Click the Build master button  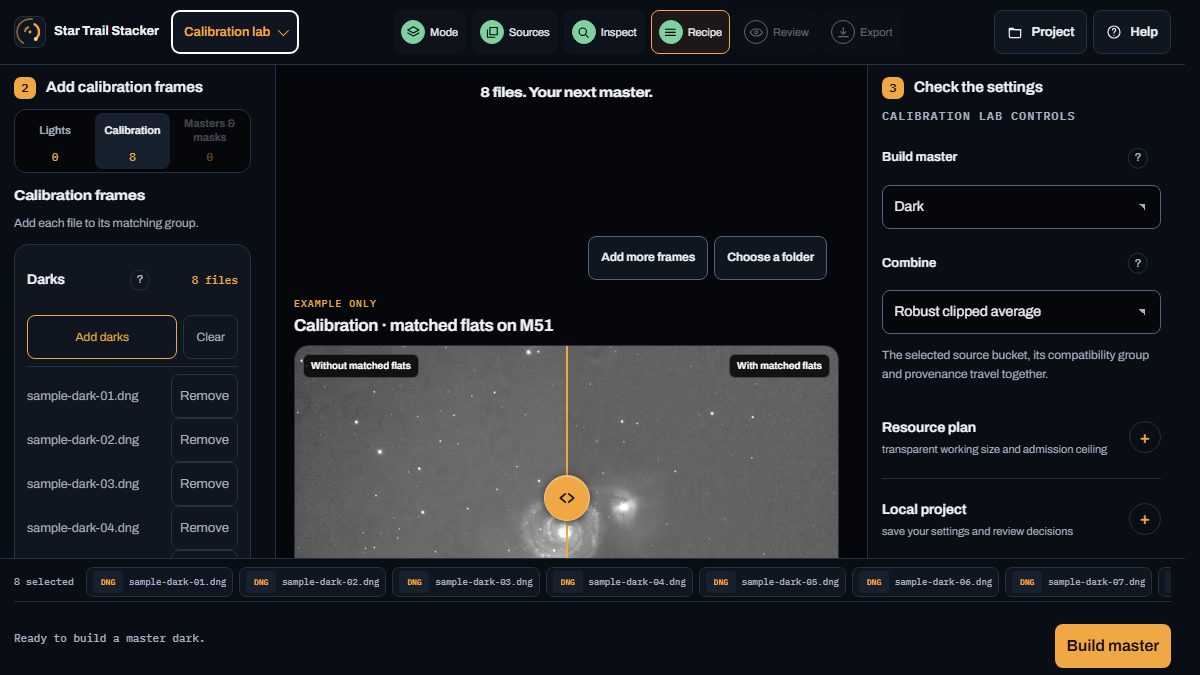pyautogui.click(x=1113, y=646)
